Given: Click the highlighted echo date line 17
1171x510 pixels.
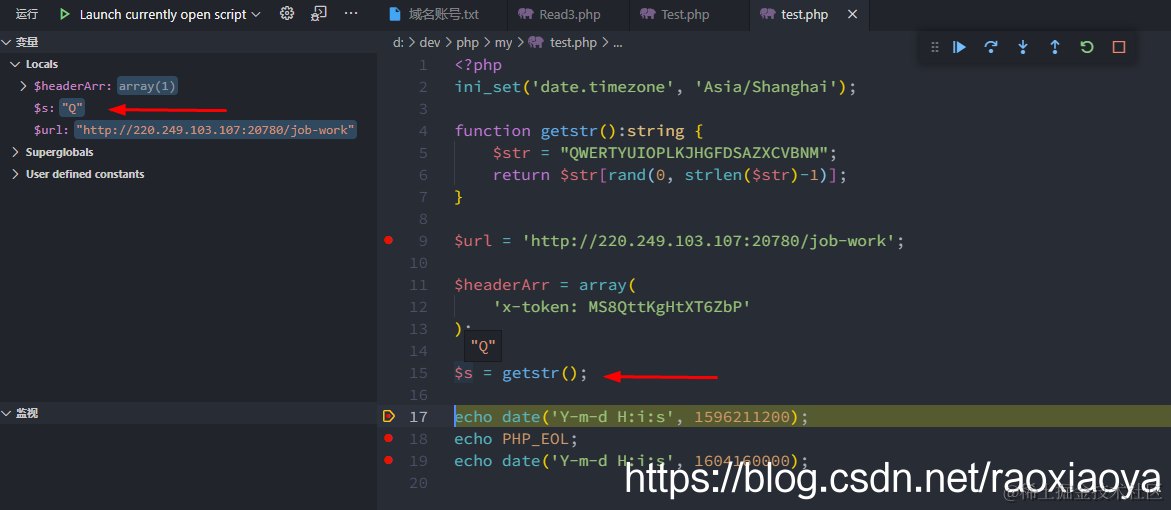Looking at the screenshot, I should click(x=631, y=417).
